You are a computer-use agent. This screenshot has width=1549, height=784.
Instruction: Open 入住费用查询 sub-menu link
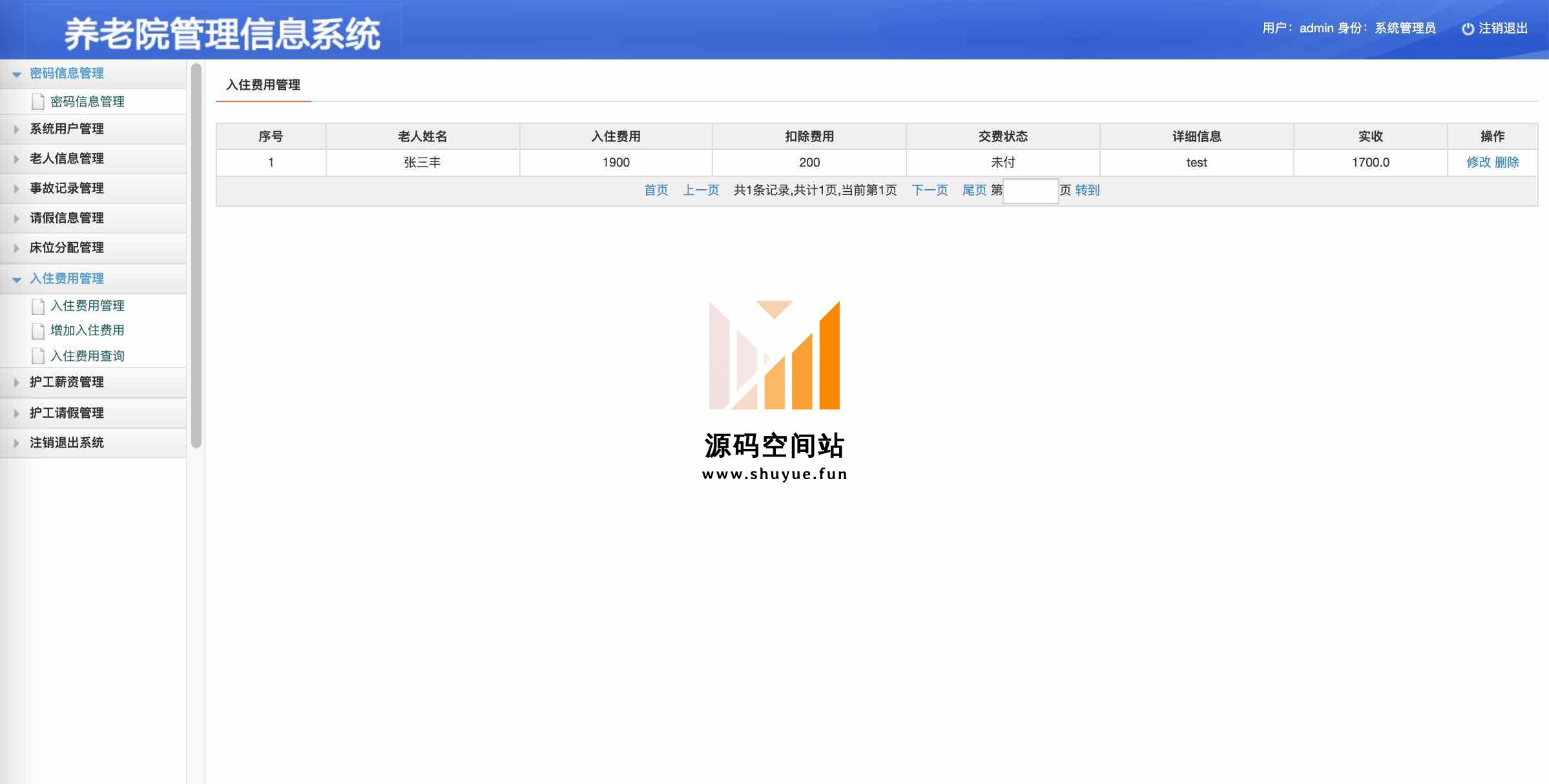(x=87, y=356)
